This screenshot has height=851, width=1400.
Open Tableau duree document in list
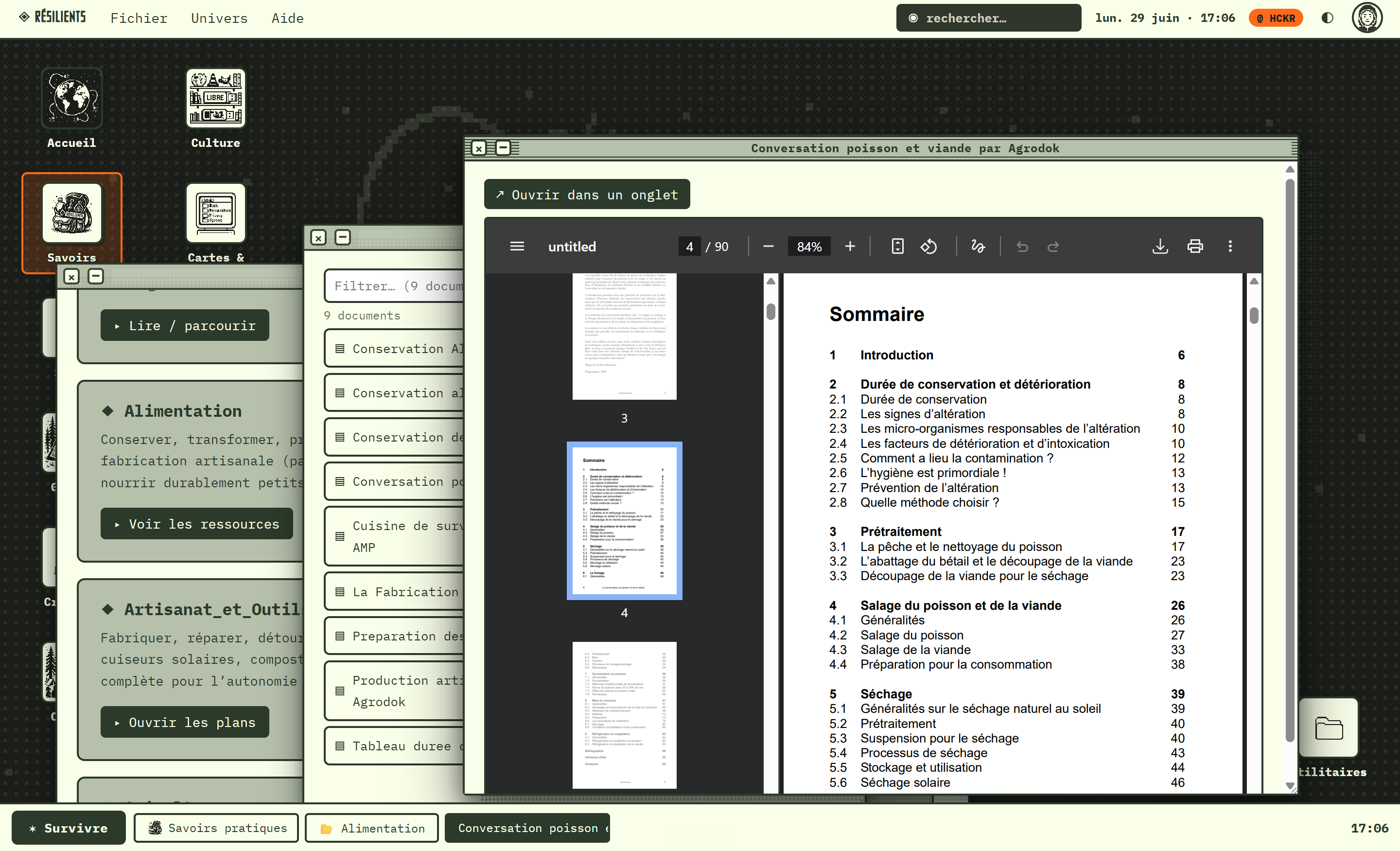click(x=394, y=746)
